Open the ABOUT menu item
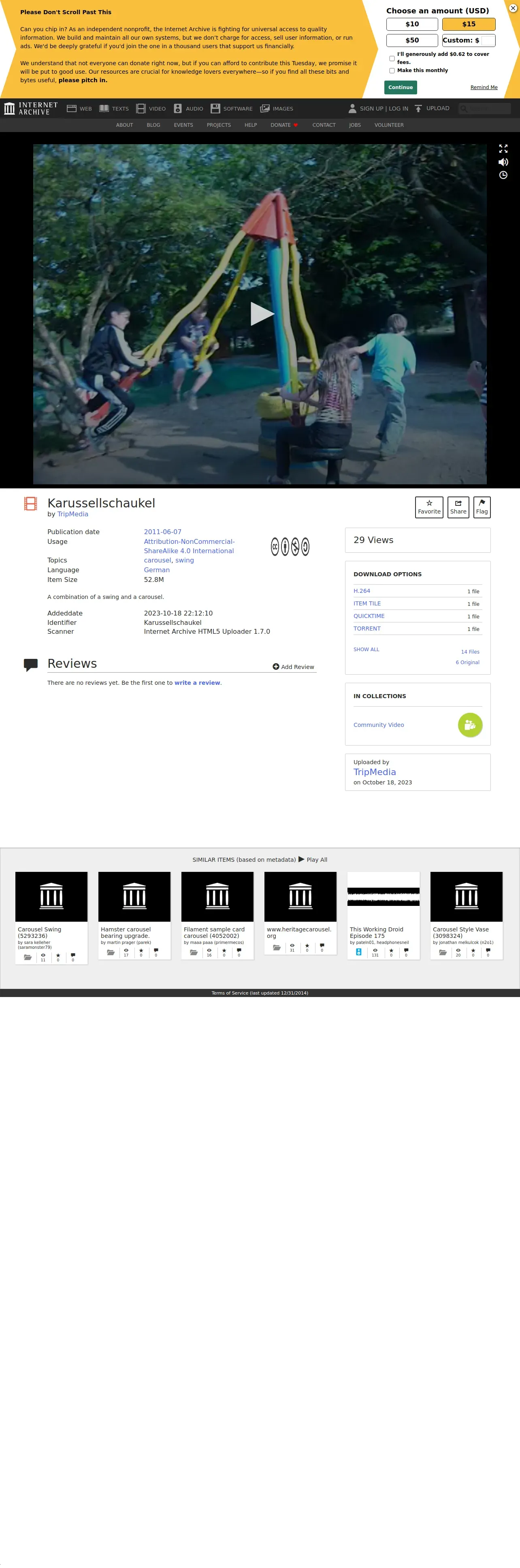The width and height of the screenshot is (520, 1568). click(x=124, y=126)
